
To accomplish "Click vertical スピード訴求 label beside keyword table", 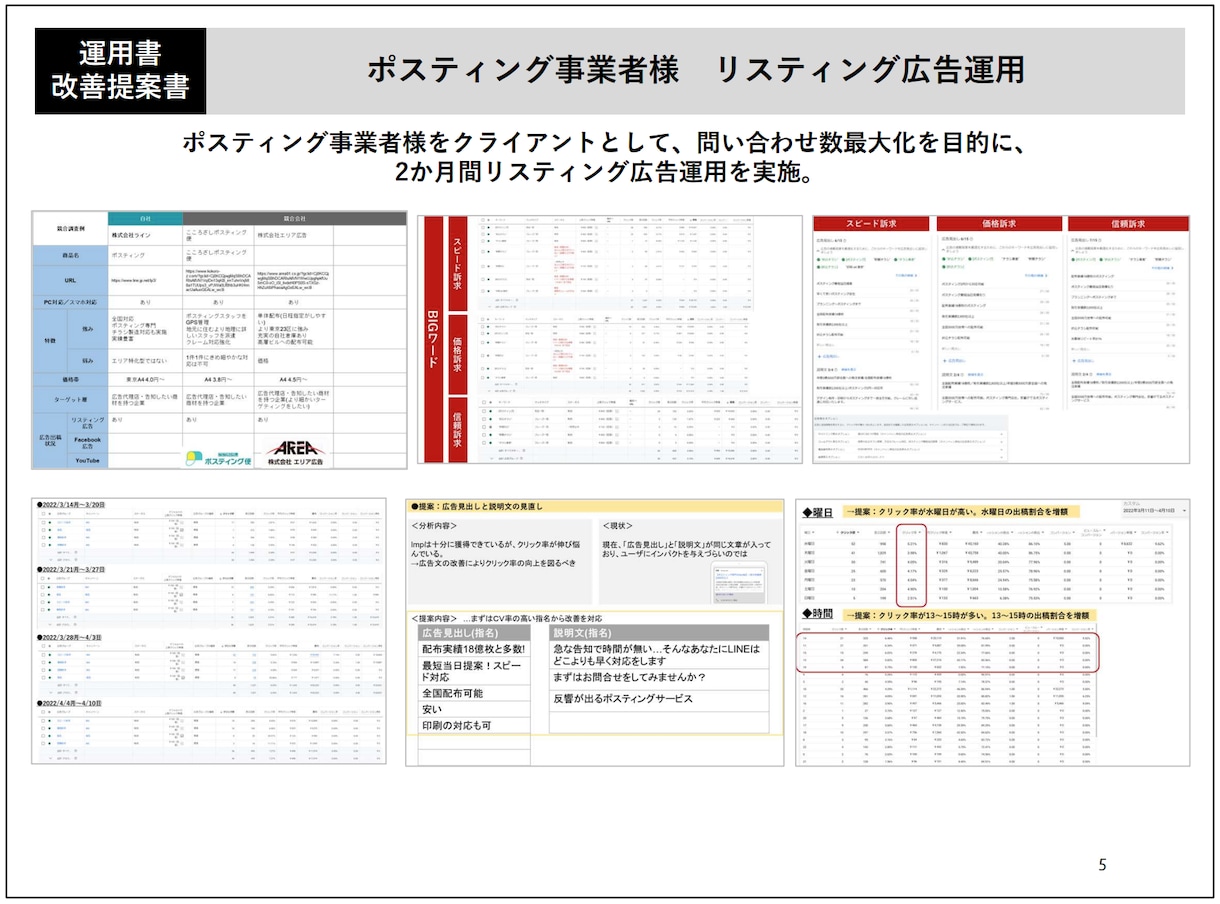I will click(x=458, y=262).
